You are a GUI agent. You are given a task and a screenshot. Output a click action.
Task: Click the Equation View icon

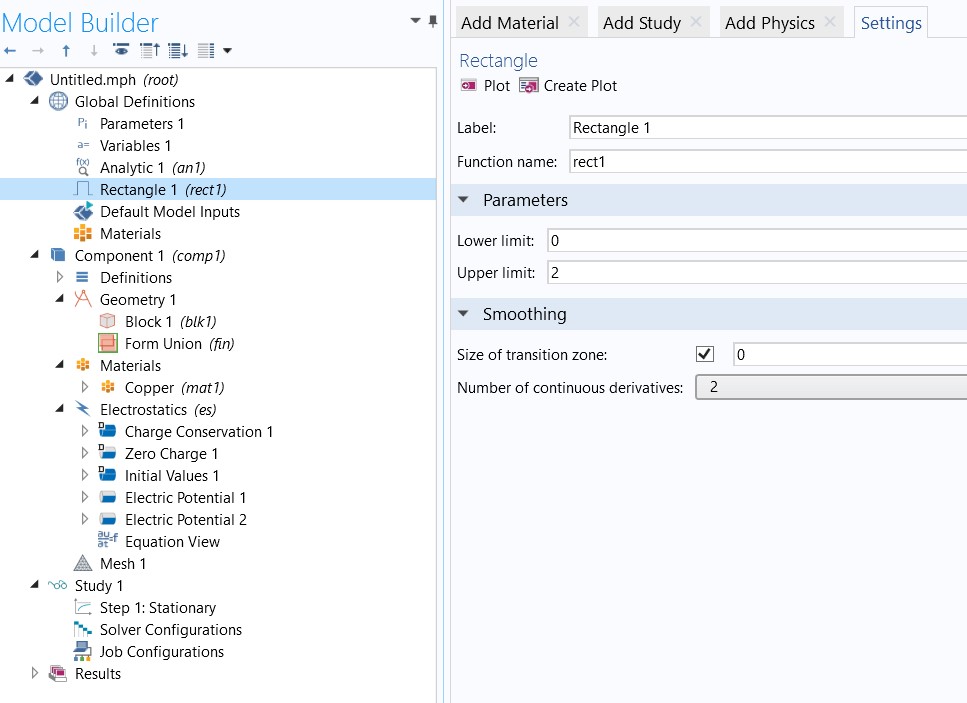(108, 542)
